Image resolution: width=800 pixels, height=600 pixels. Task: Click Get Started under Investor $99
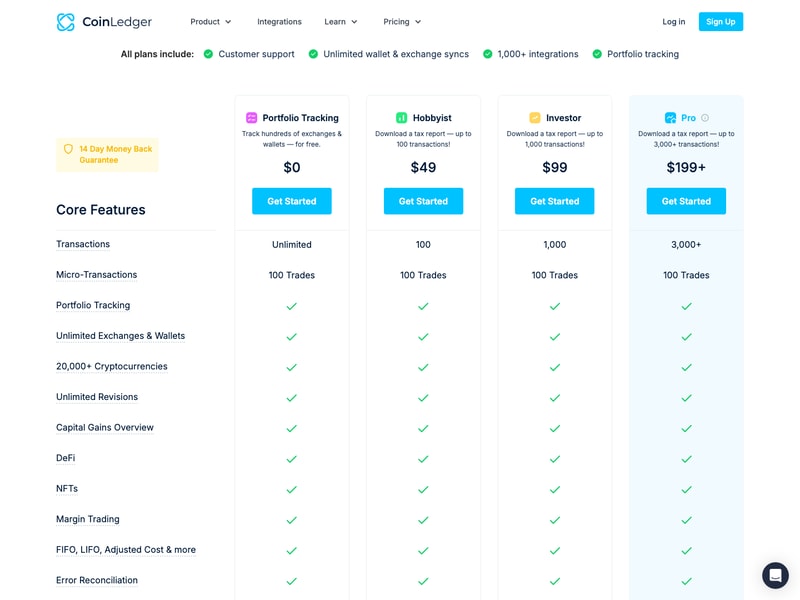point(555,201)
